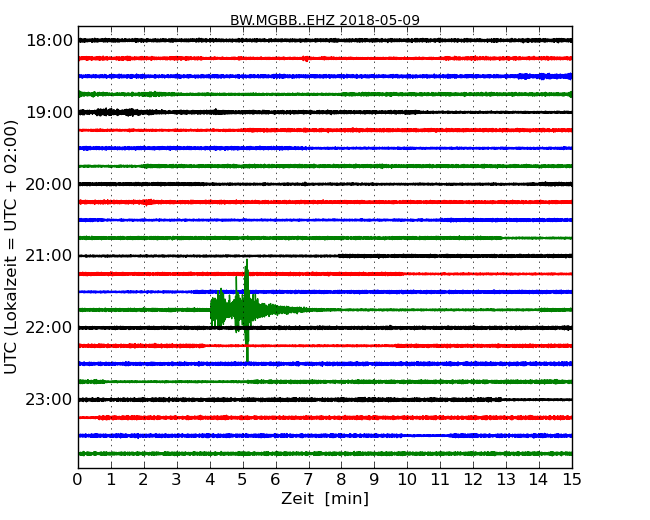Pick x-axis tick label 6
This screenshot has height=520, width=650.
(x=276, y=480)
